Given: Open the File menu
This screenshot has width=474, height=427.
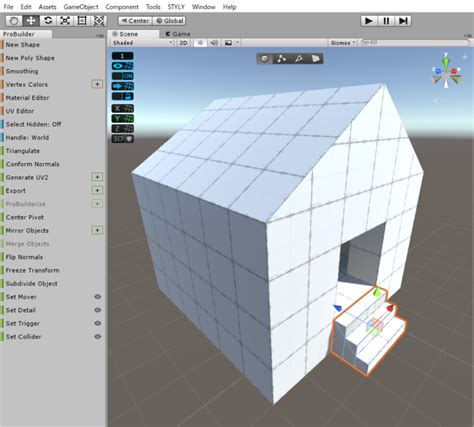Looking at the screenshot, I should point(8,7).
